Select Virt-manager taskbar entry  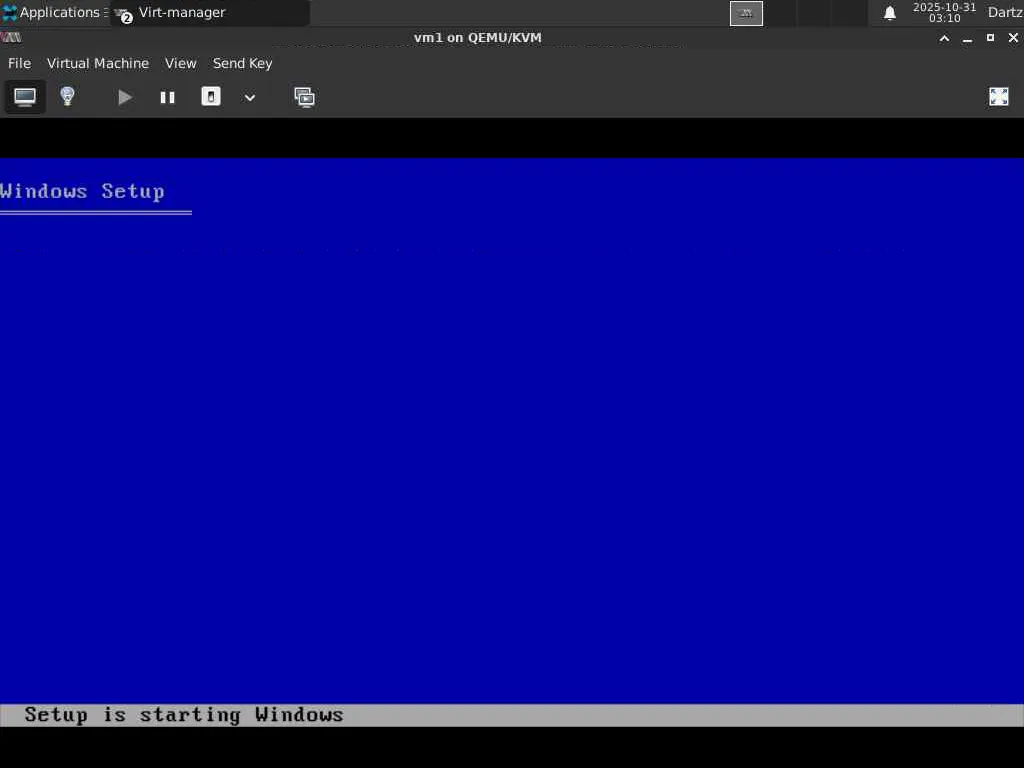[x=209, y=12]
